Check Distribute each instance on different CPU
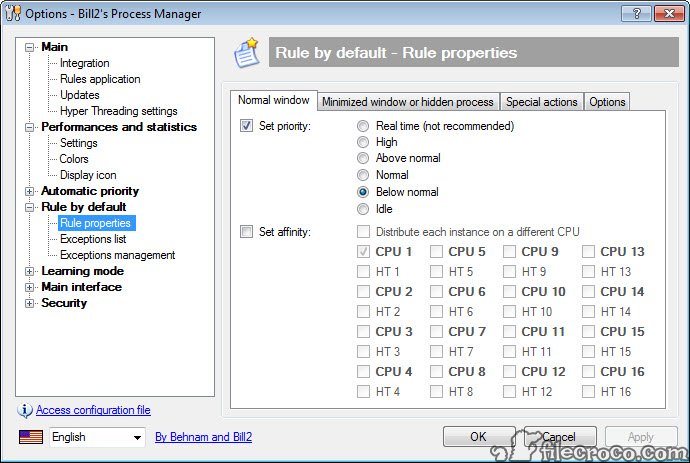690x463 pixels. click(x=363, y=232)
